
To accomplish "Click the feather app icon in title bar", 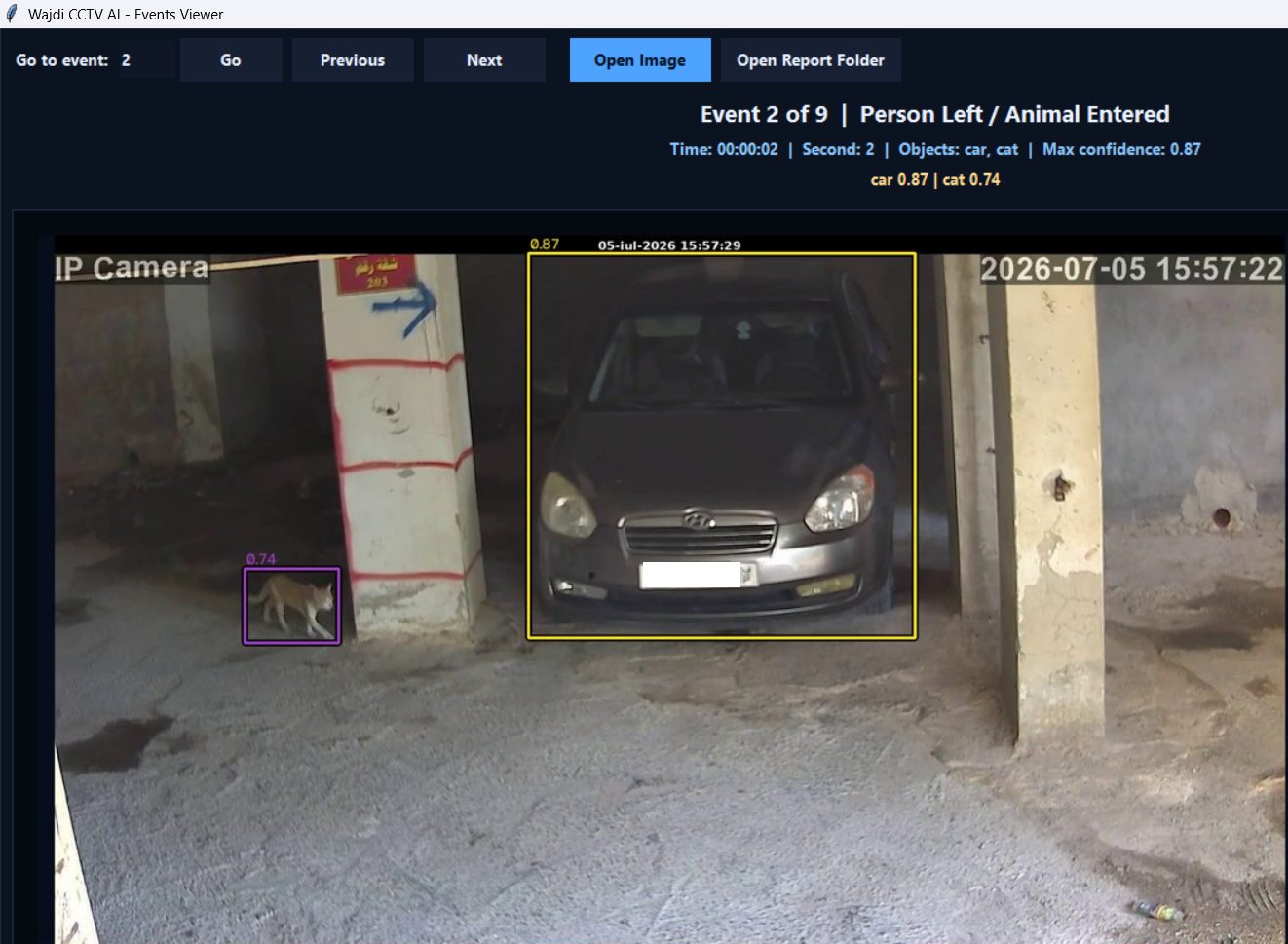I will pyautogui.click(x=12, y=14).
